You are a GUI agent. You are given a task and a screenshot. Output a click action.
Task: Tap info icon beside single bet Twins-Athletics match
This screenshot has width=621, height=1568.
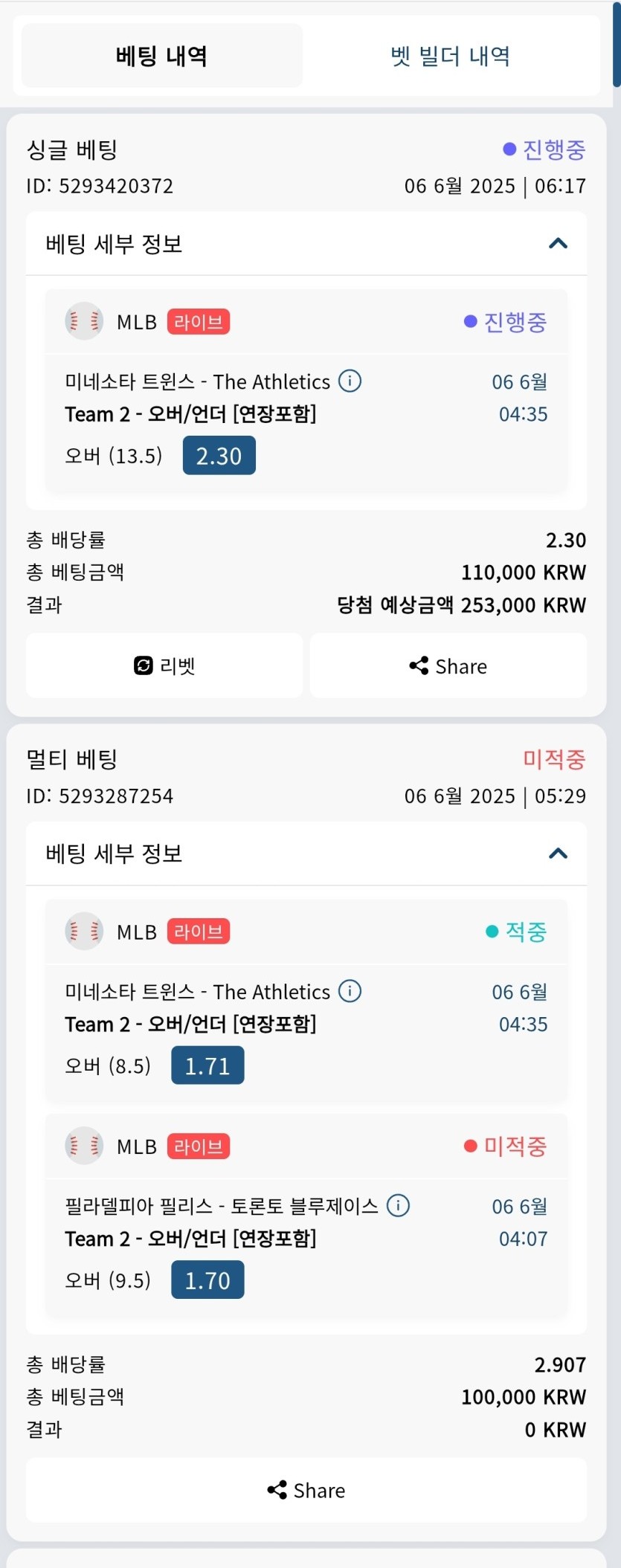(x=350, y=381)
